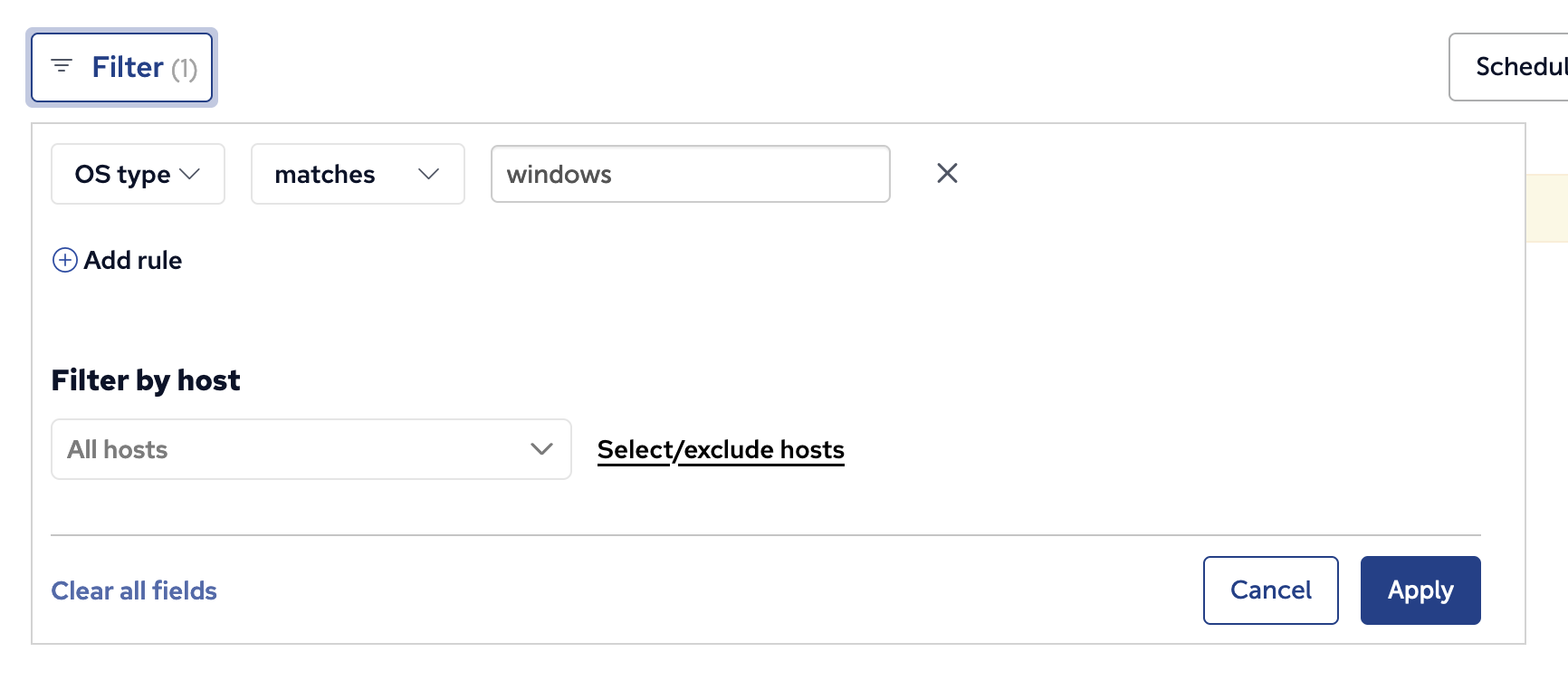Add rule to the filter
The image size is (1568, 681).
pos(133,261)
